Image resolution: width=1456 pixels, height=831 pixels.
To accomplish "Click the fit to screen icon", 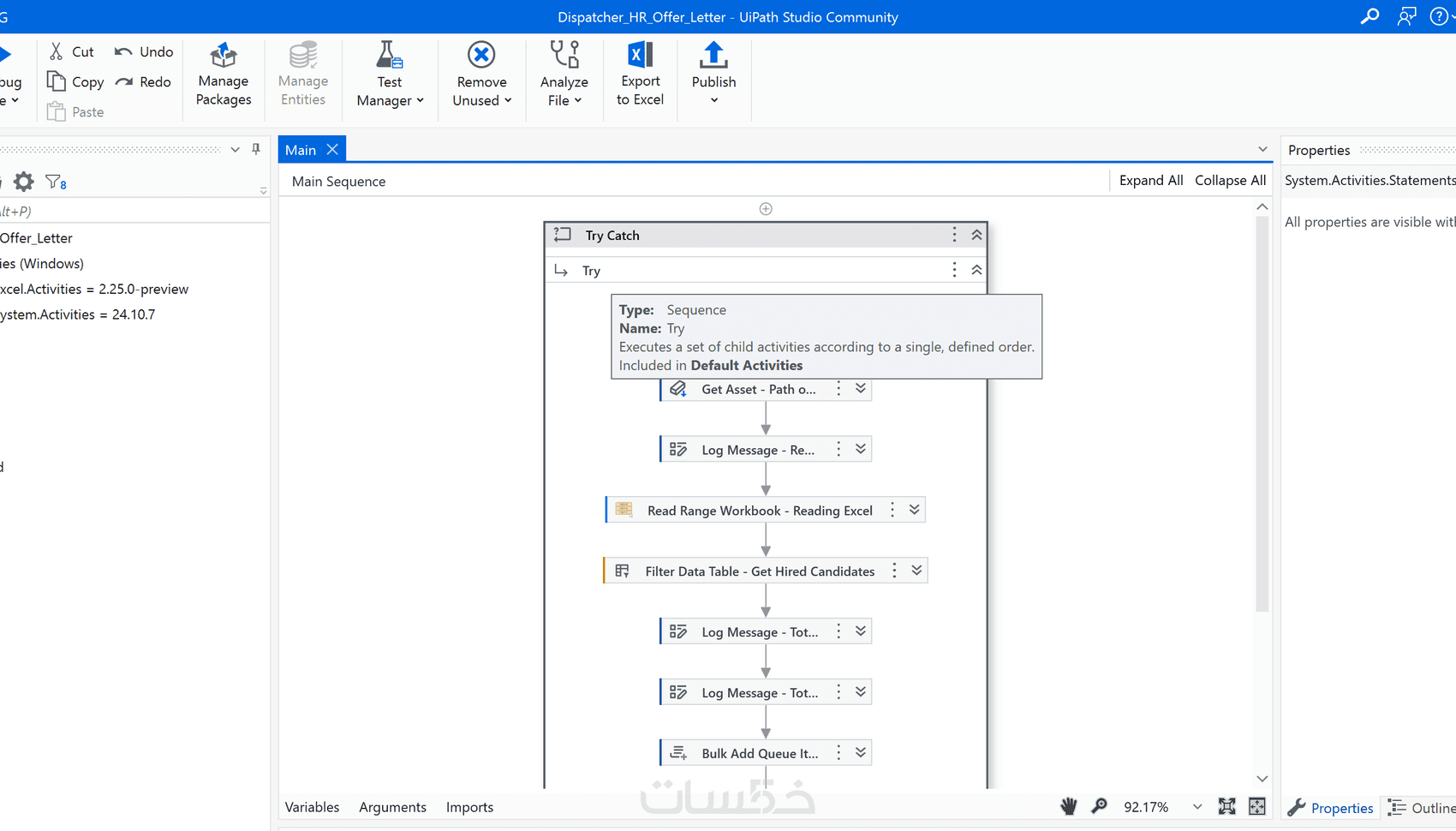I will click(x=1227, y=806).
